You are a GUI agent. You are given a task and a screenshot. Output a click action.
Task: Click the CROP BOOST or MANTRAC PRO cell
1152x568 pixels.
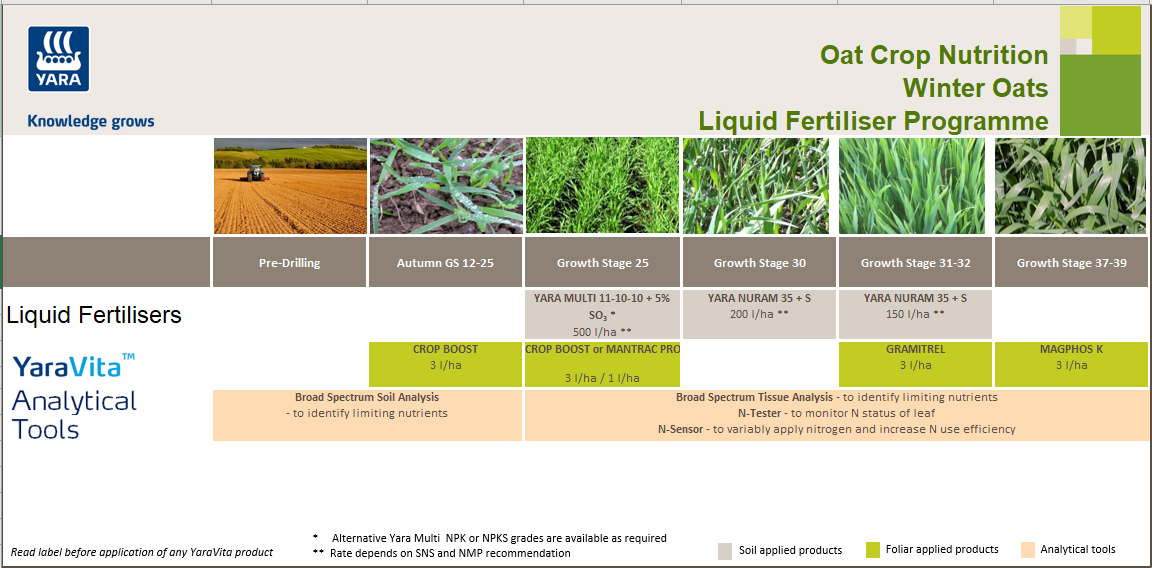(x=602, y=364)
